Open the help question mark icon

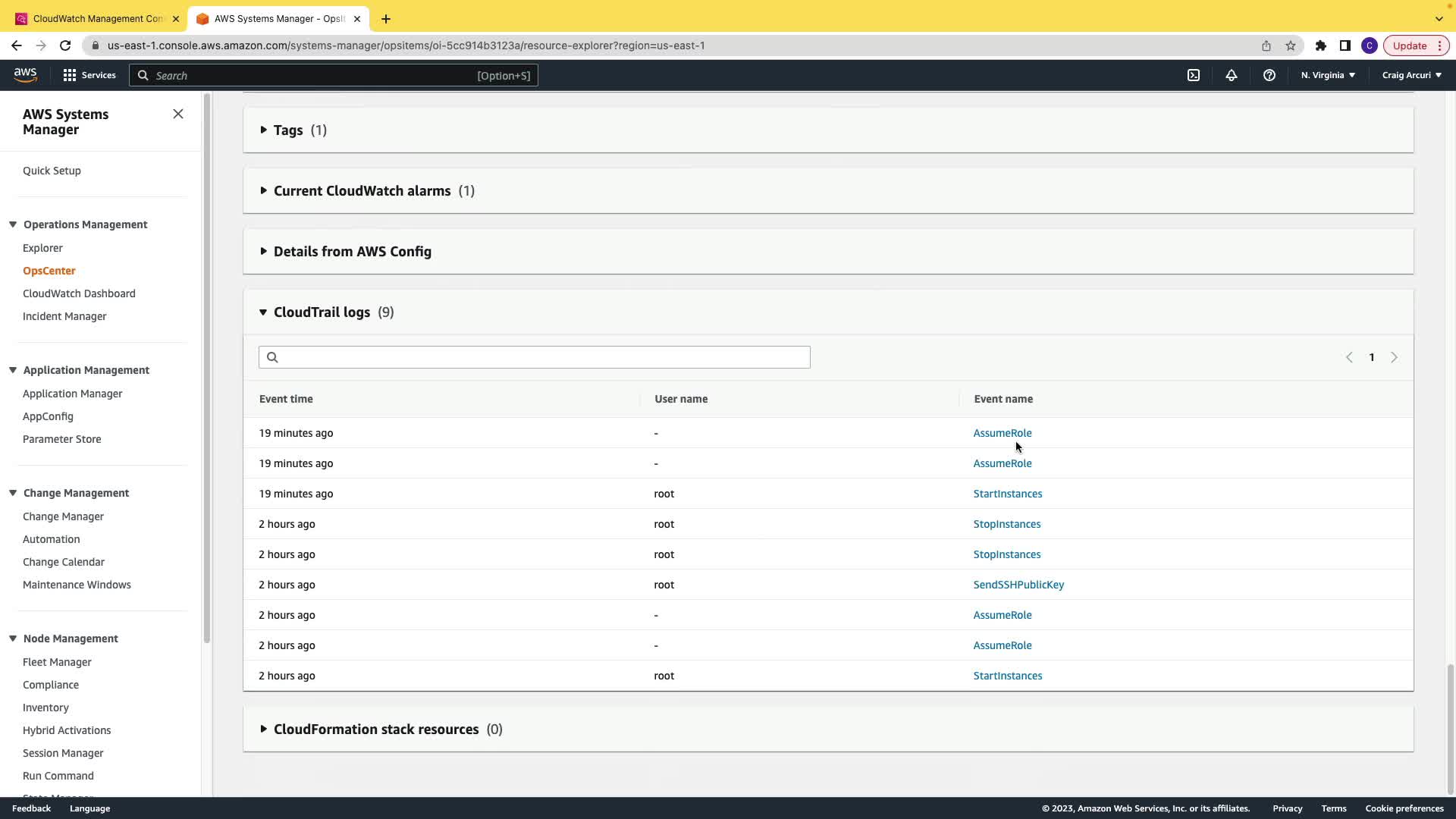coord(1269,75)
